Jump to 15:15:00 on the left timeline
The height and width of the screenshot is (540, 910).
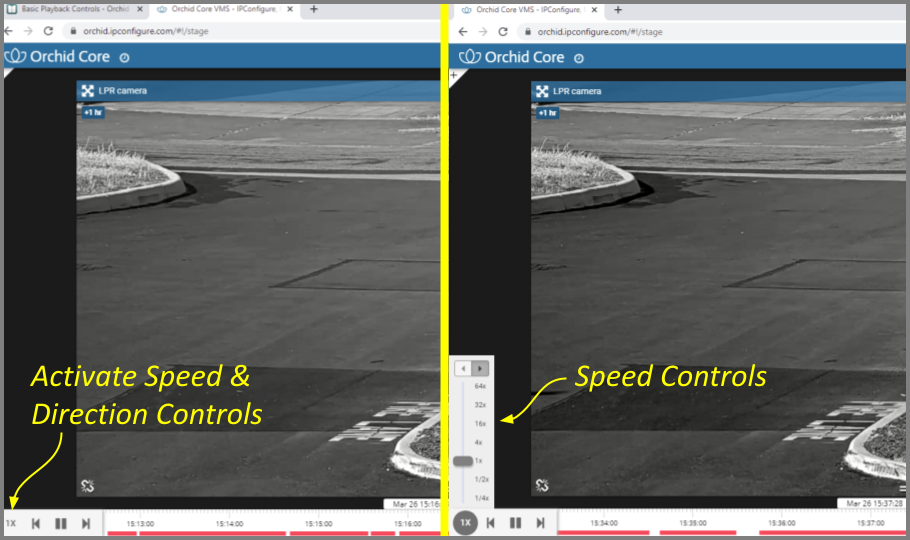(x=319, y=524)
